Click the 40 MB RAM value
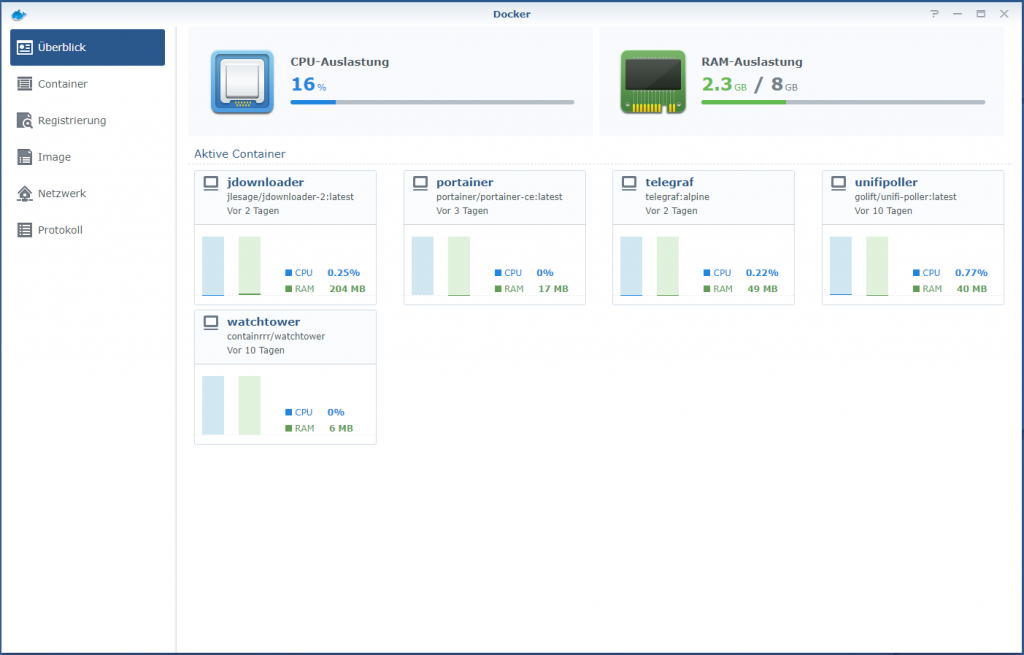The width and height of the screenshot is (1024, 655). click(x=972, y=289)
